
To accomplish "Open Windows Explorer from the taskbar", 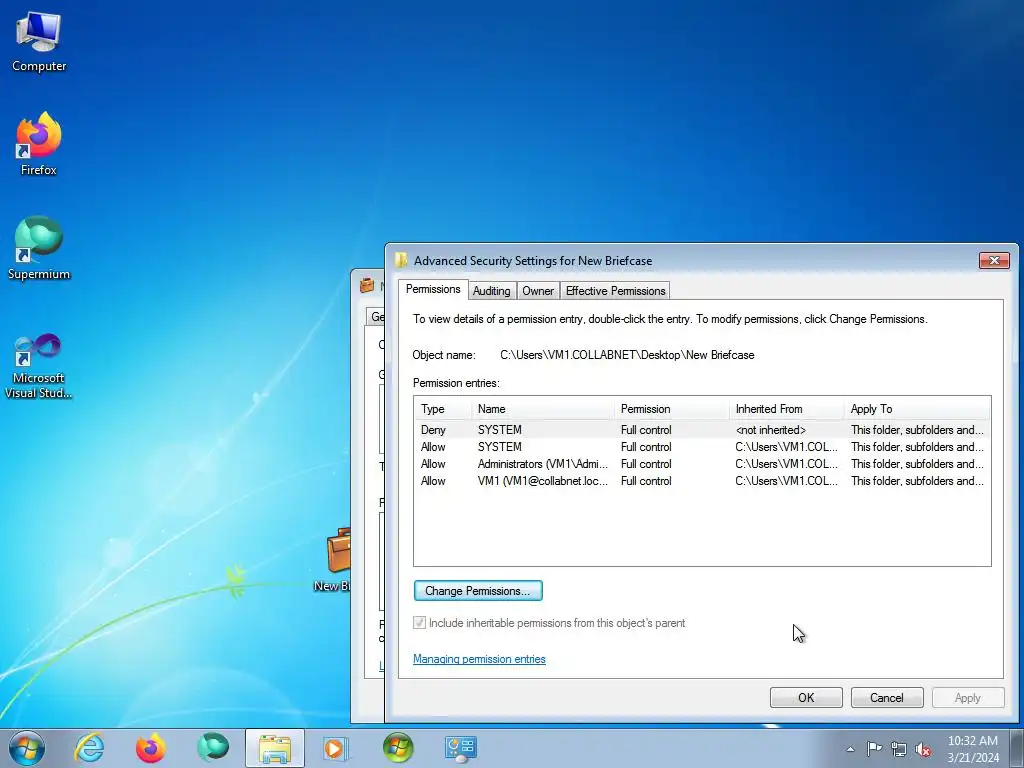I will tap(275, 748).
